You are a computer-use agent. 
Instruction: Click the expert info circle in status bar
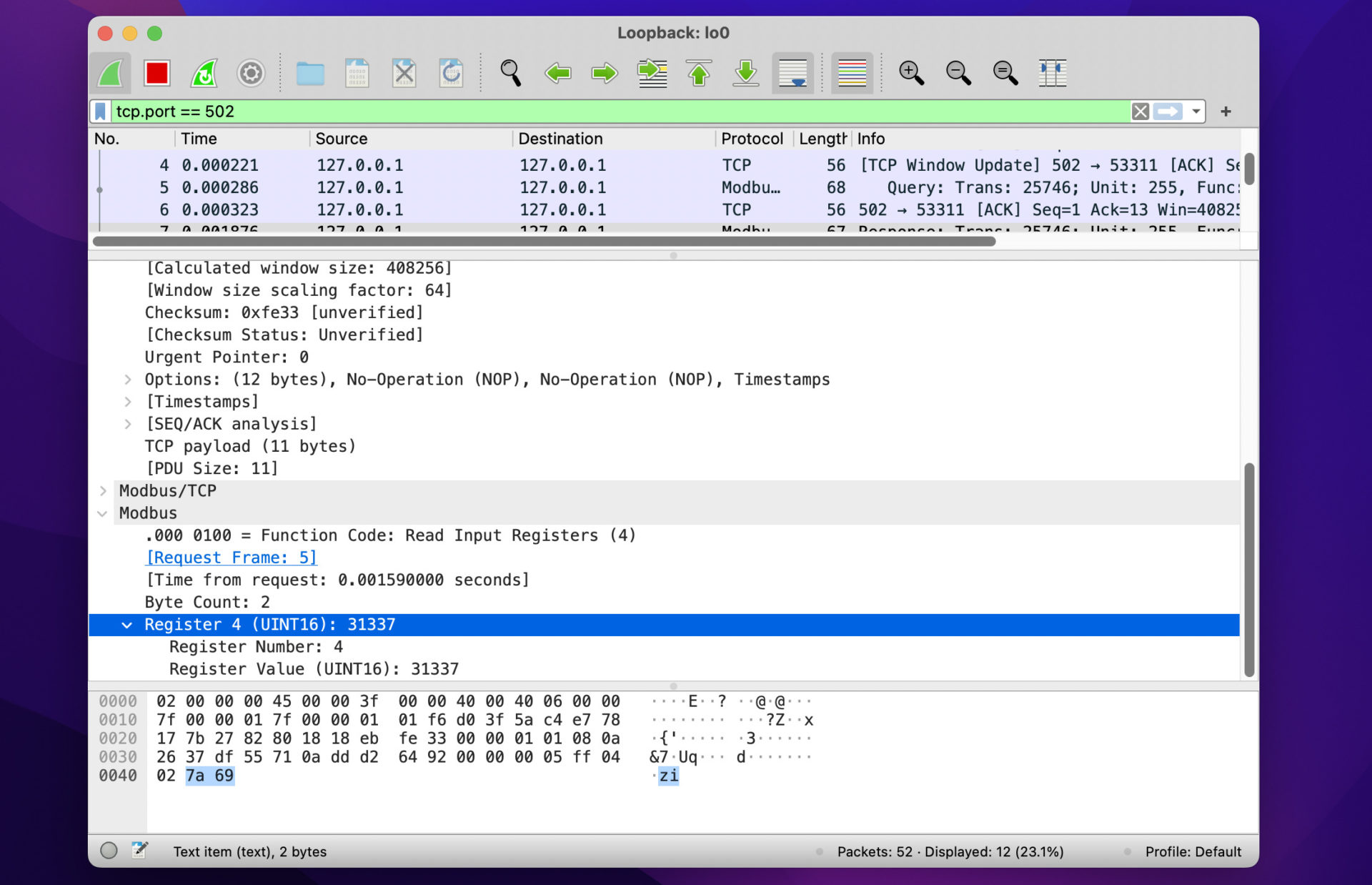point(109,851)
